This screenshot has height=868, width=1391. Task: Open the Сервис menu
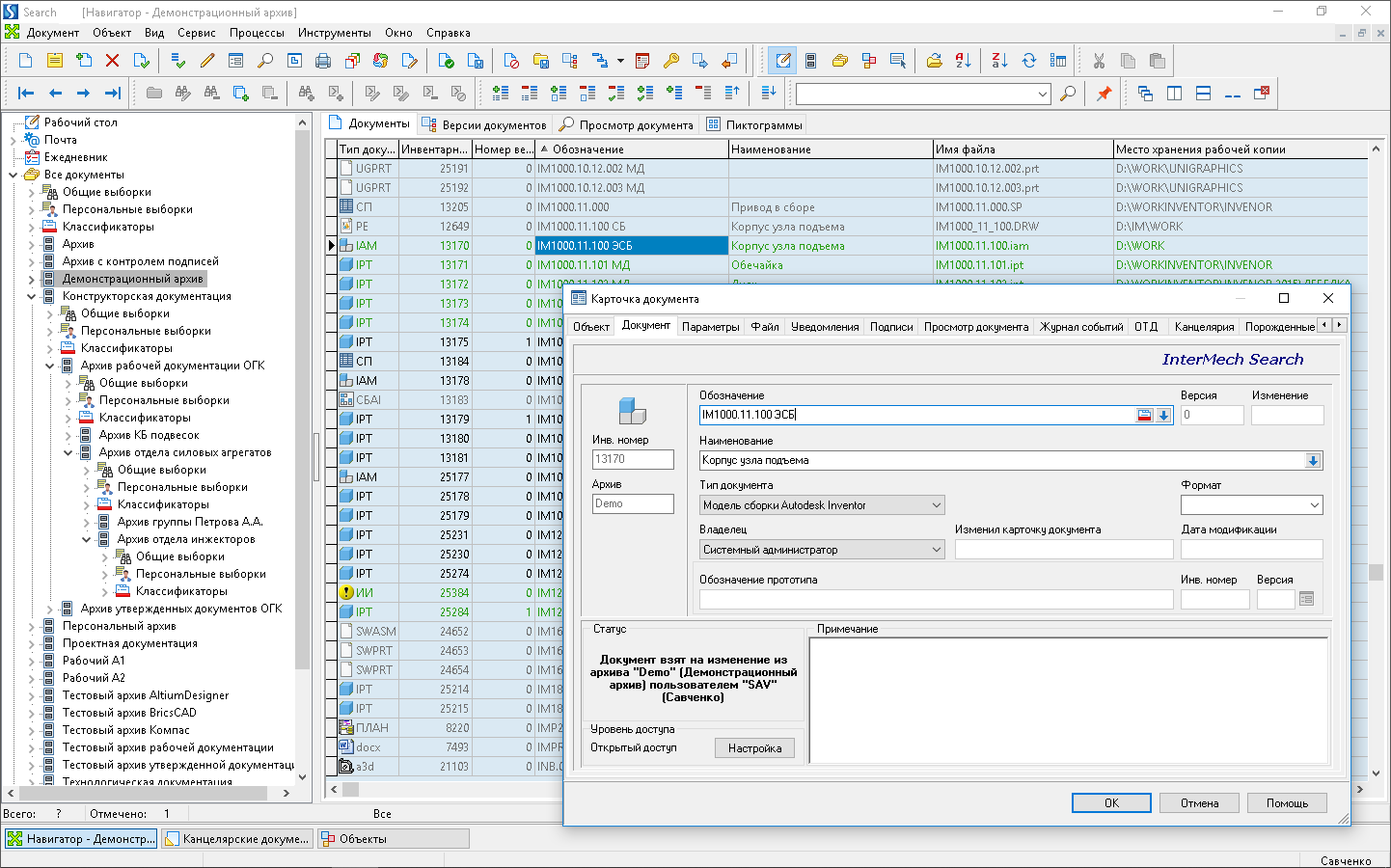tap(196, 33)
